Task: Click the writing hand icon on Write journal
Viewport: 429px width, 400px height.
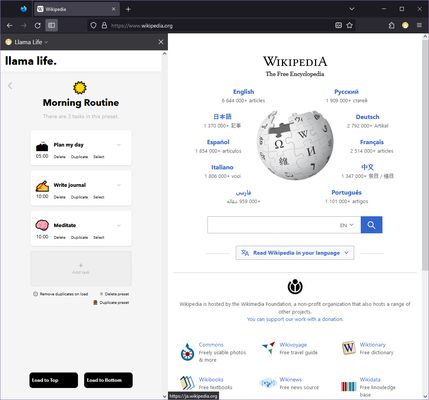Action: click(42, 186)
